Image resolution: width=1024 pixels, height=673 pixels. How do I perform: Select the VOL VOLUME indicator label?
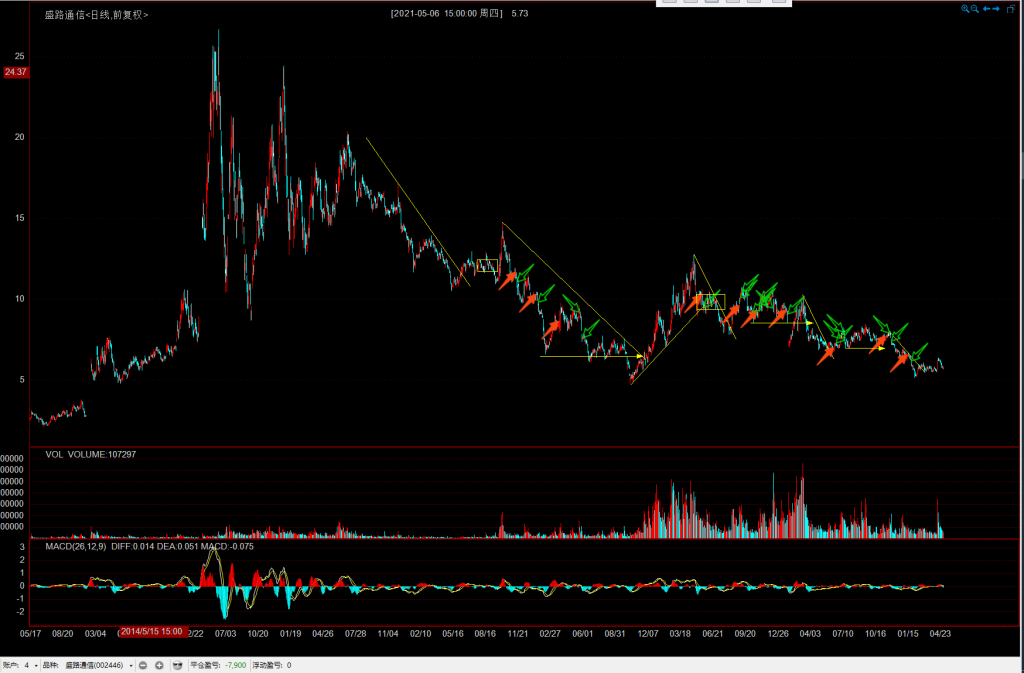(91, 454)
